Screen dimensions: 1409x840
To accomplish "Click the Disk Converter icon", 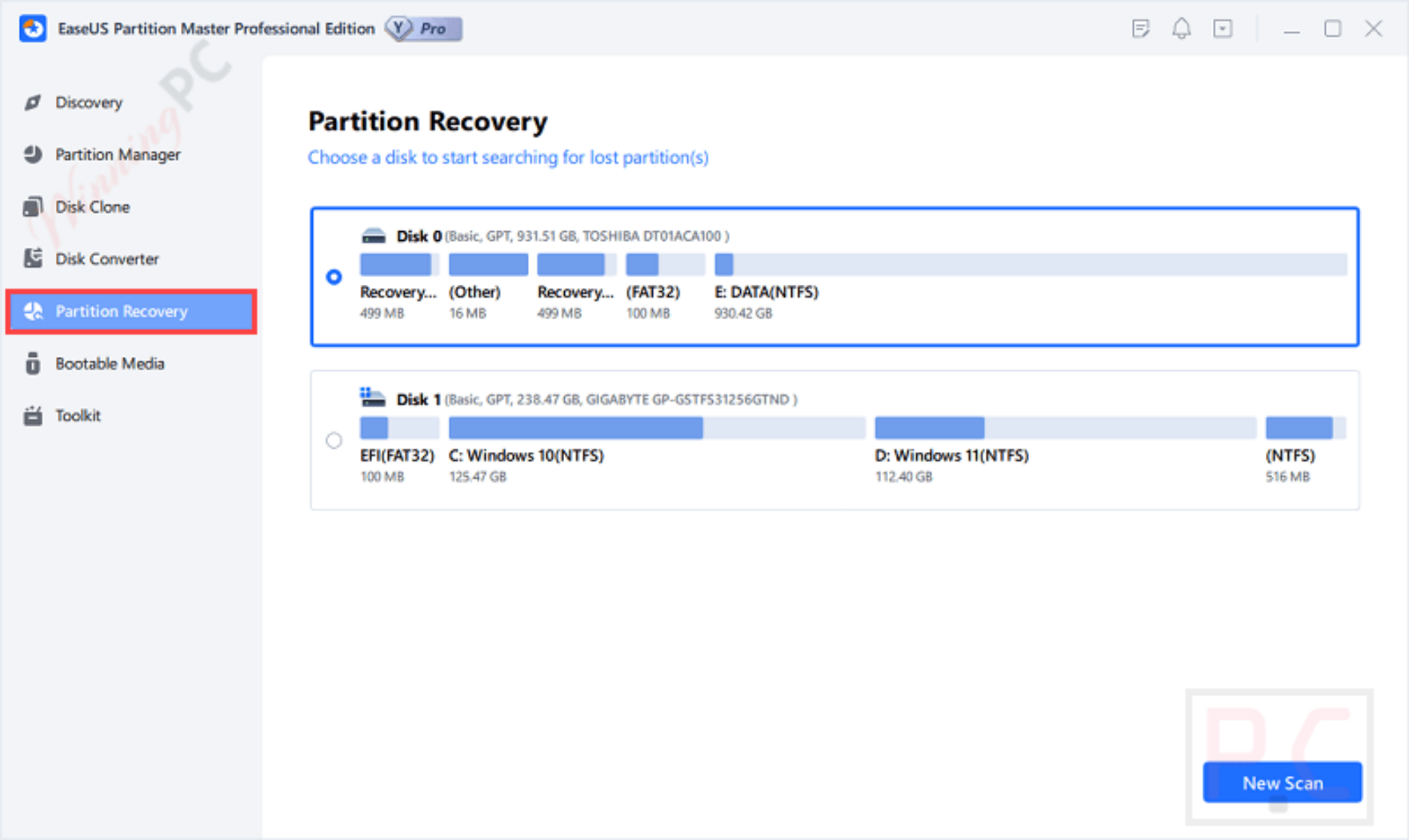I will [32, 259].
